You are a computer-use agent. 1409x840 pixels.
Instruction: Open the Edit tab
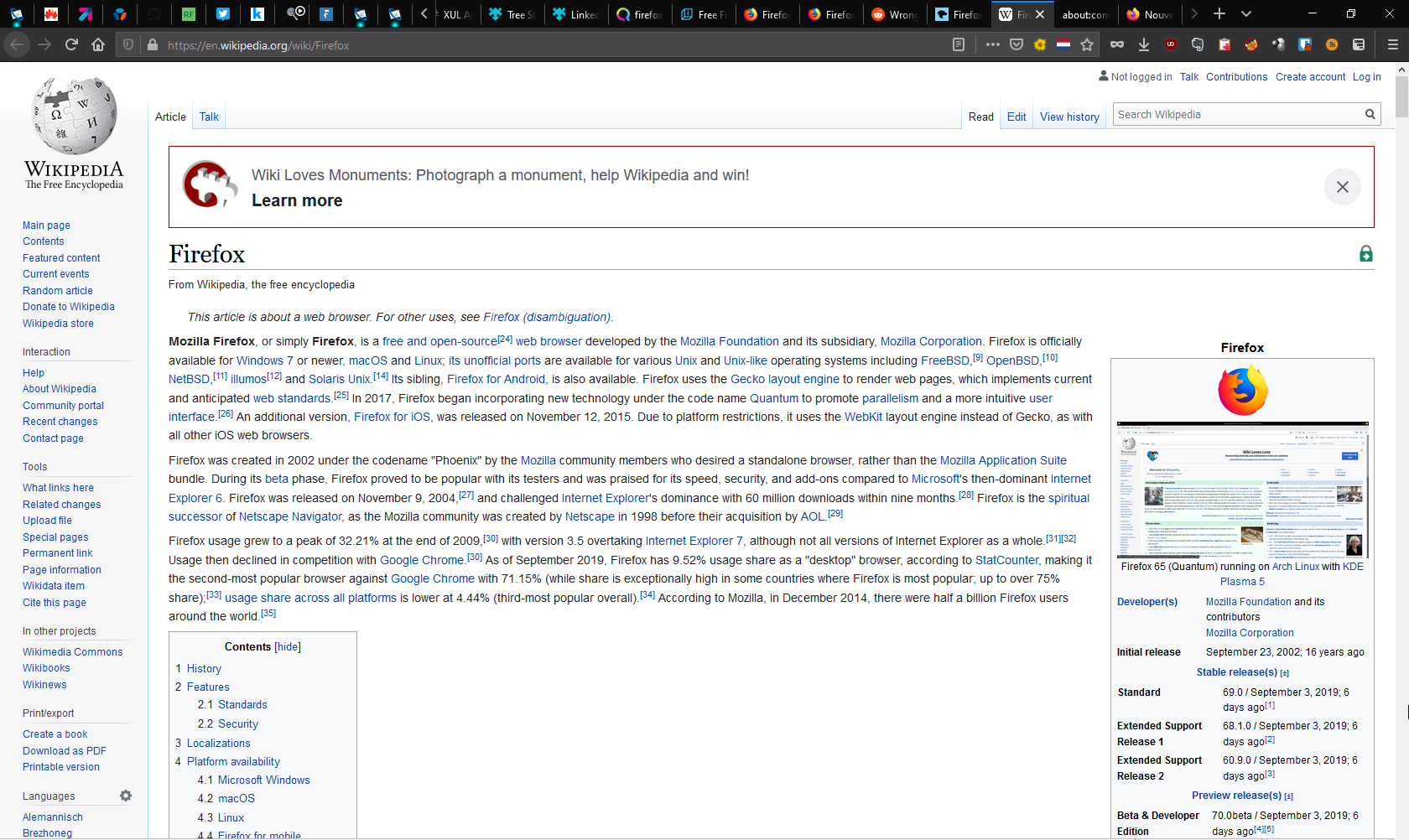tap(1016, 117)
